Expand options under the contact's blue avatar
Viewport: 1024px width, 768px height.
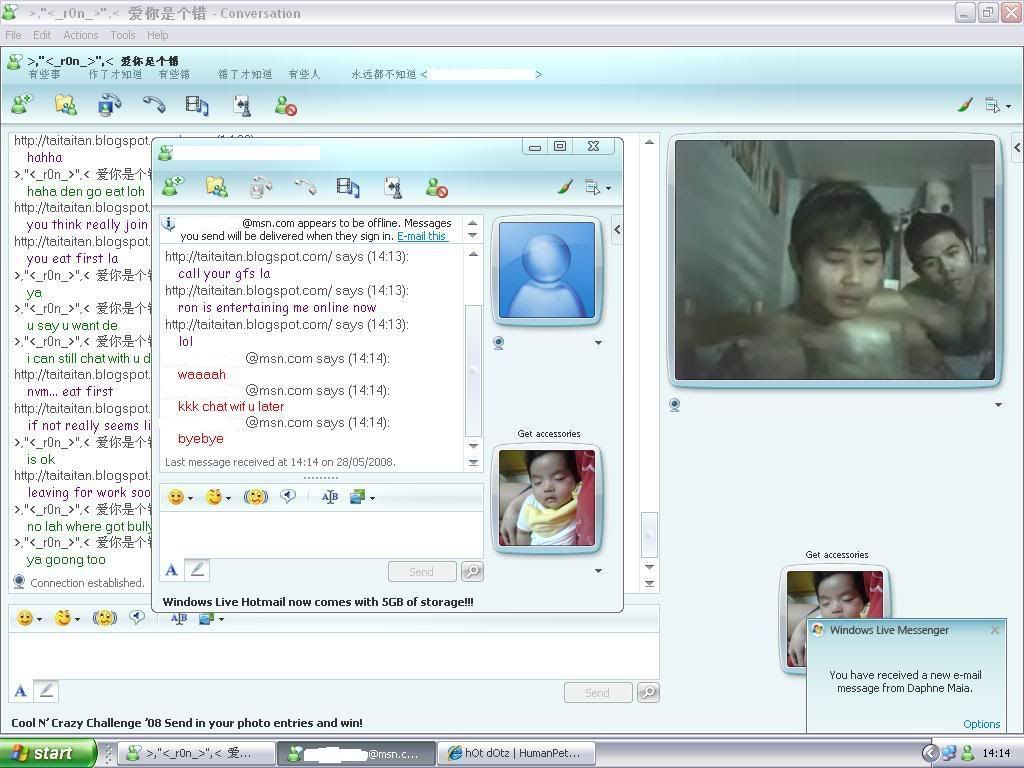[x=598, y=343]
